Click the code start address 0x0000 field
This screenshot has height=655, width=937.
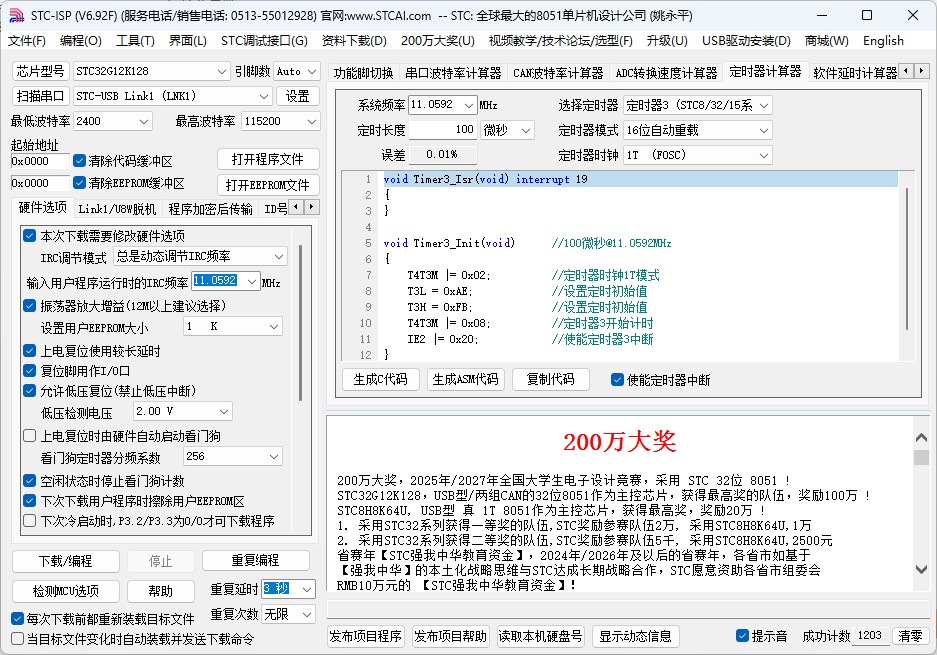pyautogui.click(x=40, y=161)
